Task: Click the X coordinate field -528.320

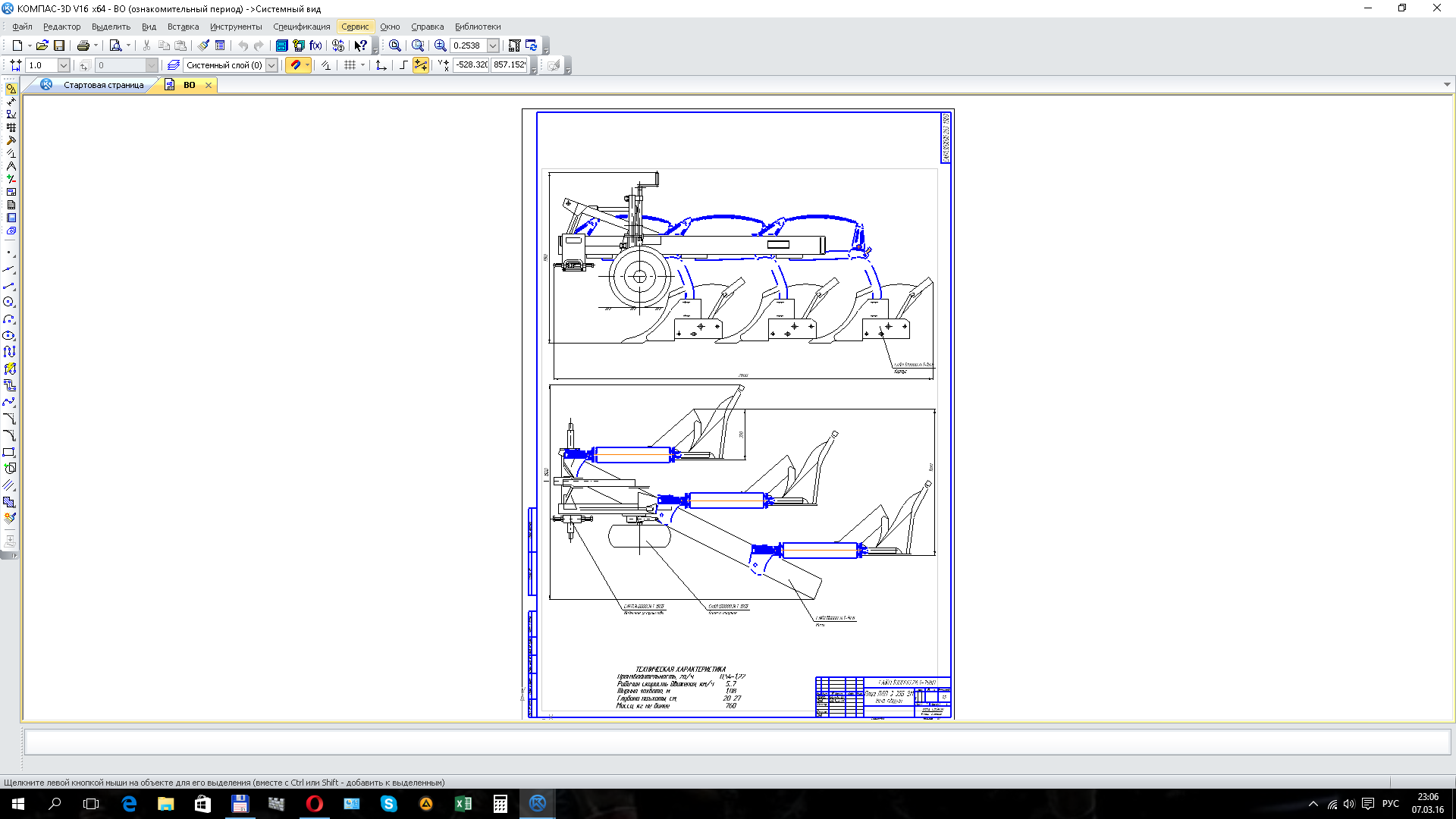Action: point(471,65)
